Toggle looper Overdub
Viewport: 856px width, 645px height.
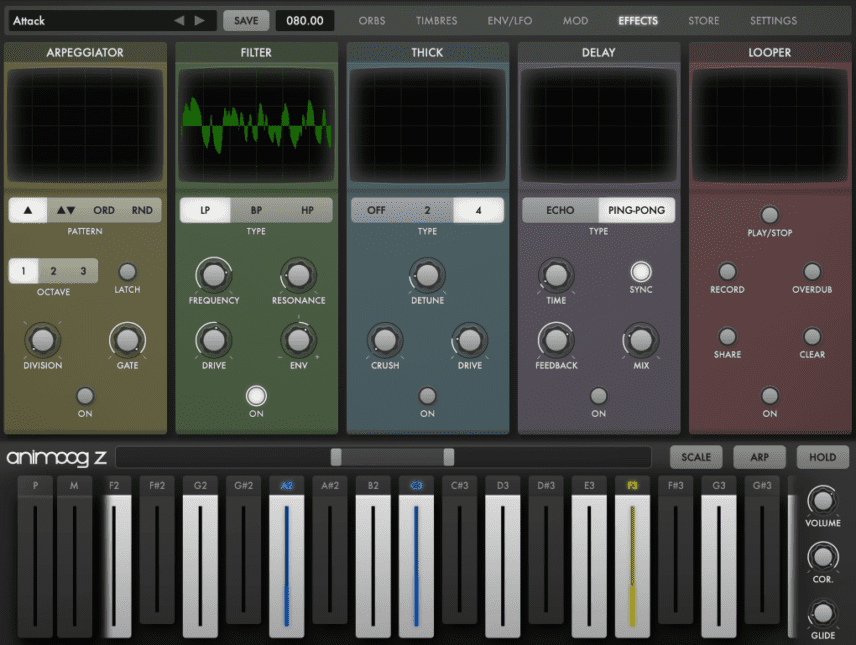click(812, 271)
